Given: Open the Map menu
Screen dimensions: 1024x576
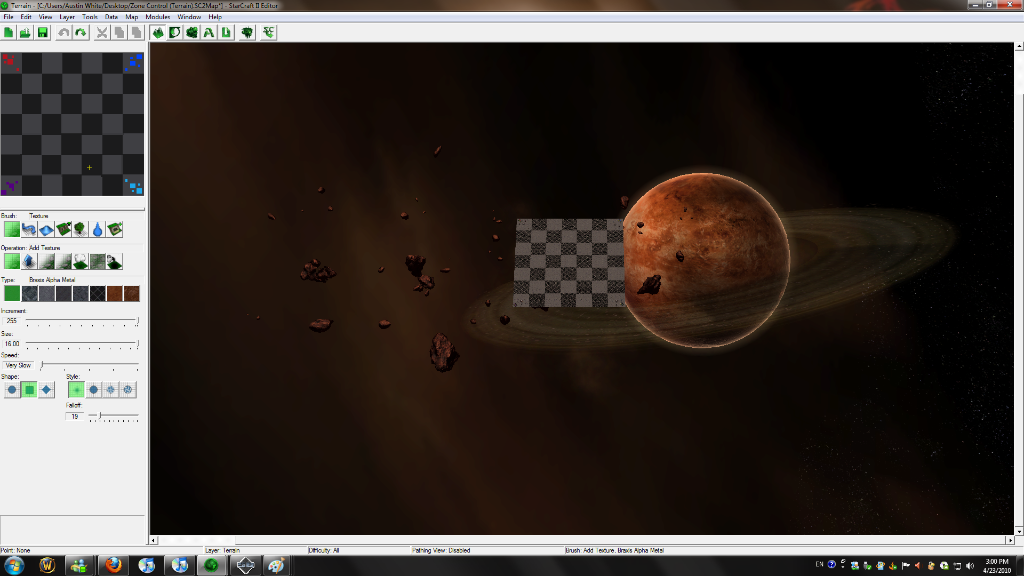Looking at the screenshot, I should point(132,17).
